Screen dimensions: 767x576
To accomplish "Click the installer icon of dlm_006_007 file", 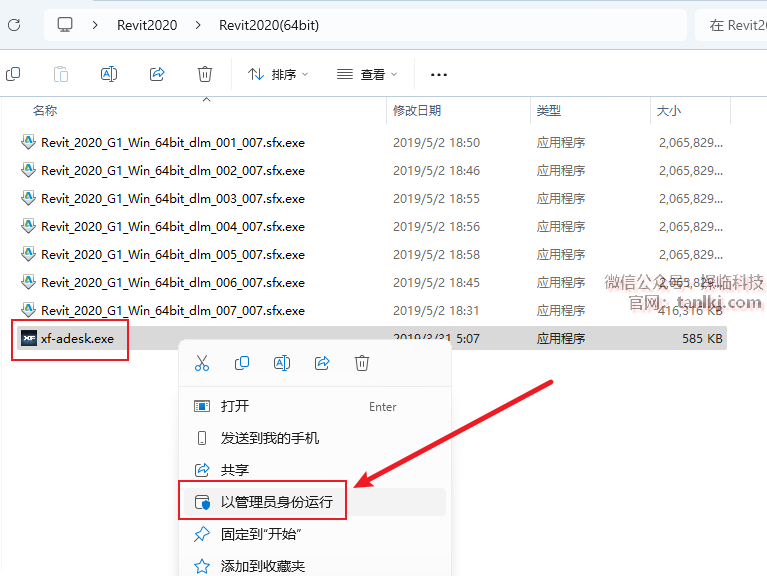I will [28, 282].
